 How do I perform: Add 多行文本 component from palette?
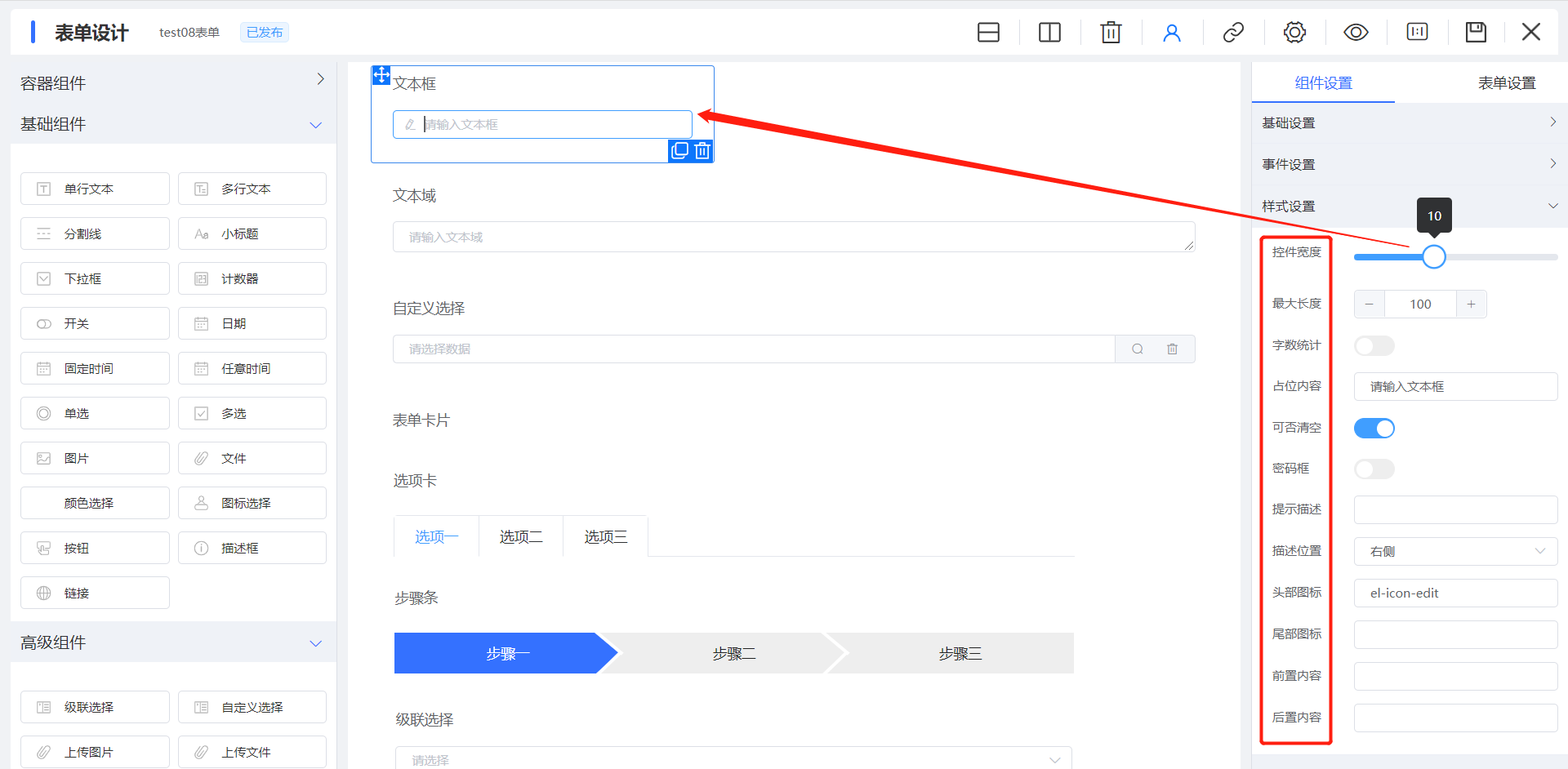coord(252,189)
